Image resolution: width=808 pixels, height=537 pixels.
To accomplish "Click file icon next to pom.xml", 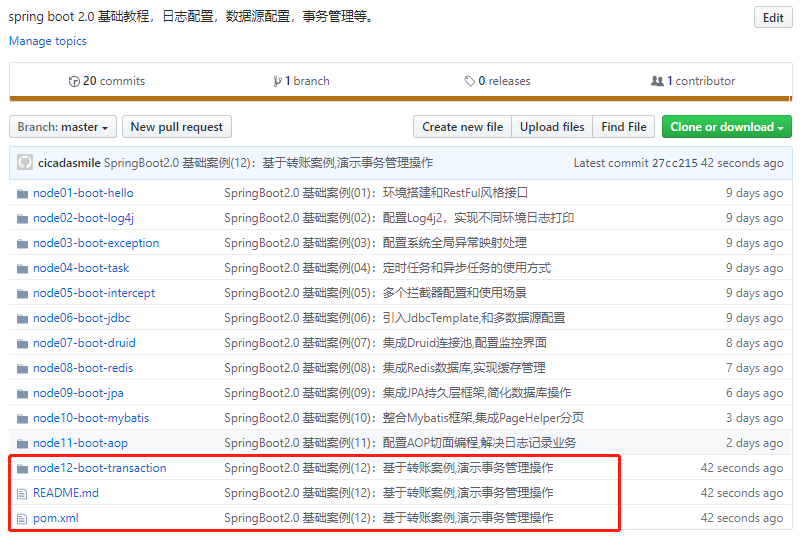I will pos(22,519).
